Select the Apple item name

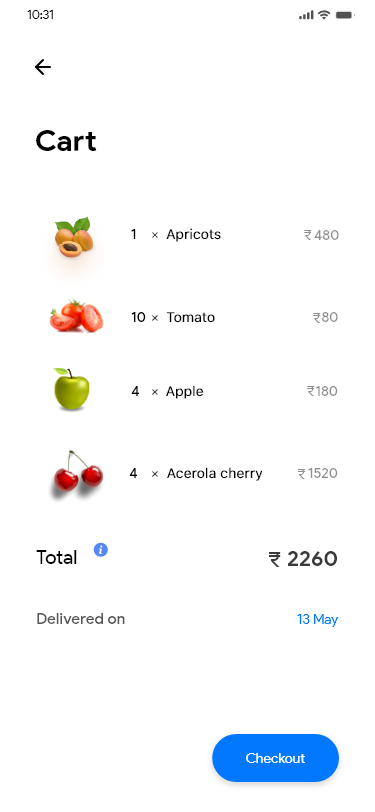point(184,392)
